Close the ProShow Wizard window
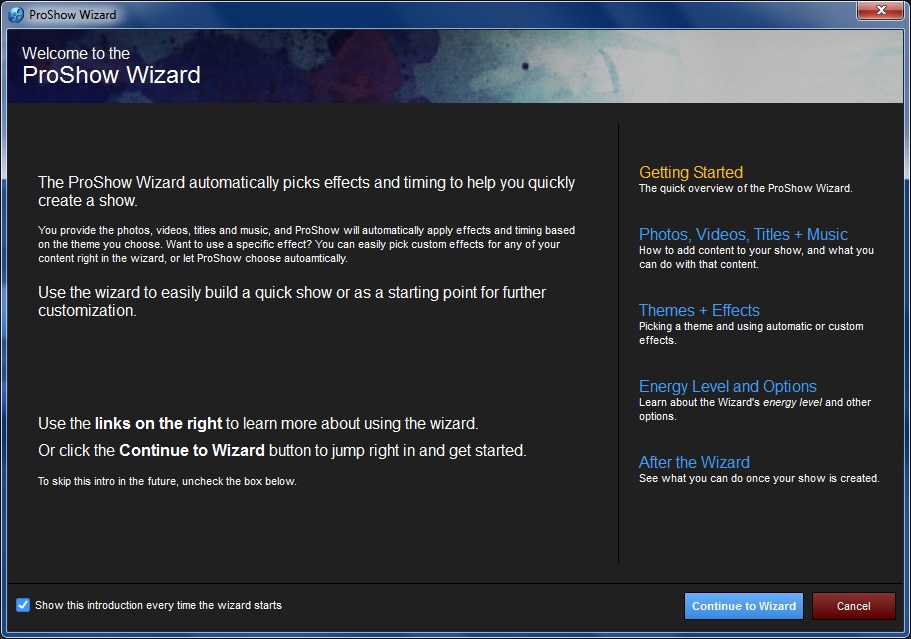The width and height of the screenshot is (911, 639). click(881, 10)
